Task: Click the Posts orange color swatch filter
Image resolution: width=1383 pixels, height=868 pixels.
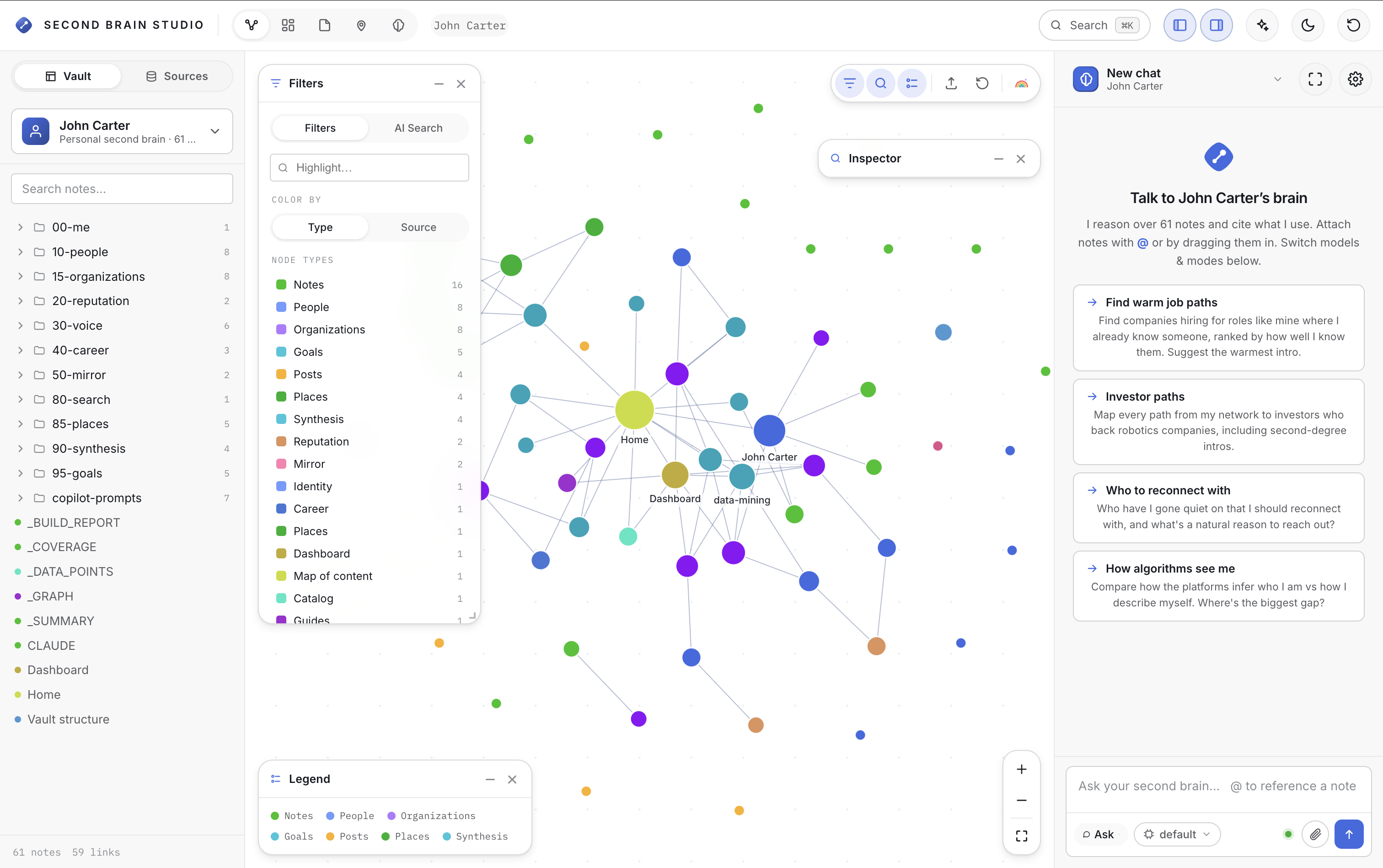Action: (281, 374)
